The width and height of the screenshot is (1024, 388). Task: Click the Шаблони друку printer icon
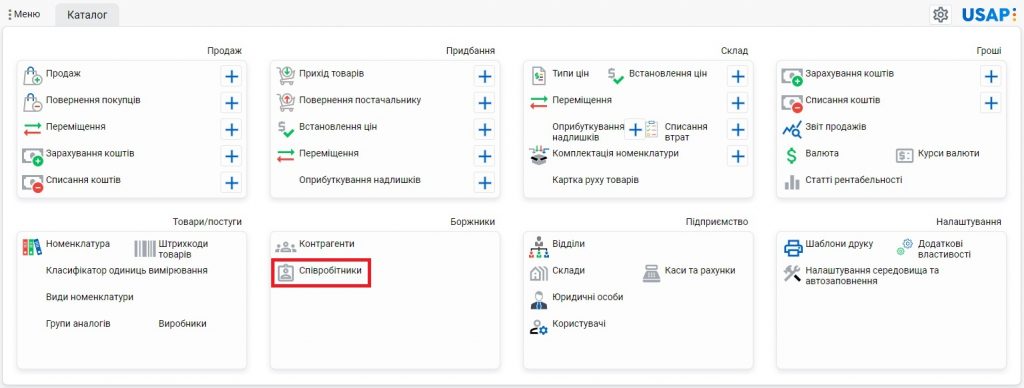[x=793, y=248]
